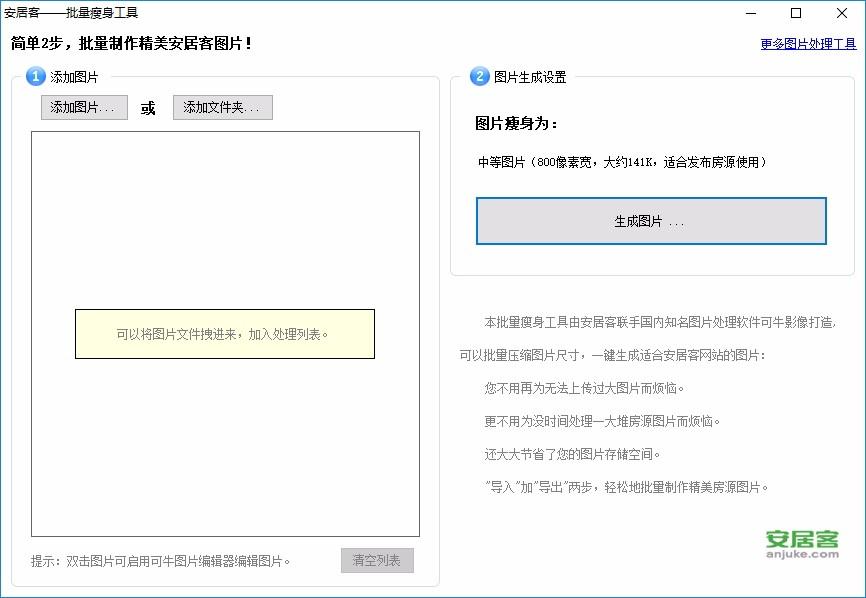The image size is (866, 598).
Task: Click the step 2 图片生成设置 heading
Action: coord(530,77)
